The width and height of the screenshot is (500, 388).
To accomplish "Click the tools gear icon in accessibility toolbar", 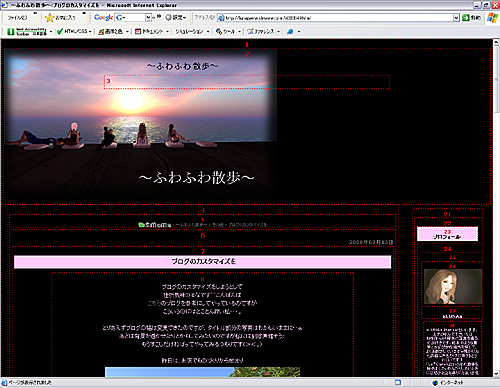I will pyautogui.click(x=219, y=32).
